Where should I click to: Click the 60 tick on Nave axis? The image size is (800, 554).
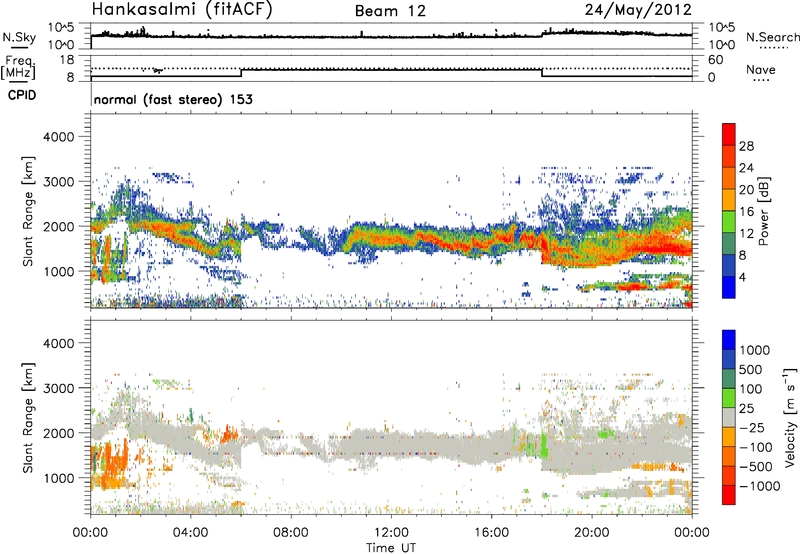[715, 60]
